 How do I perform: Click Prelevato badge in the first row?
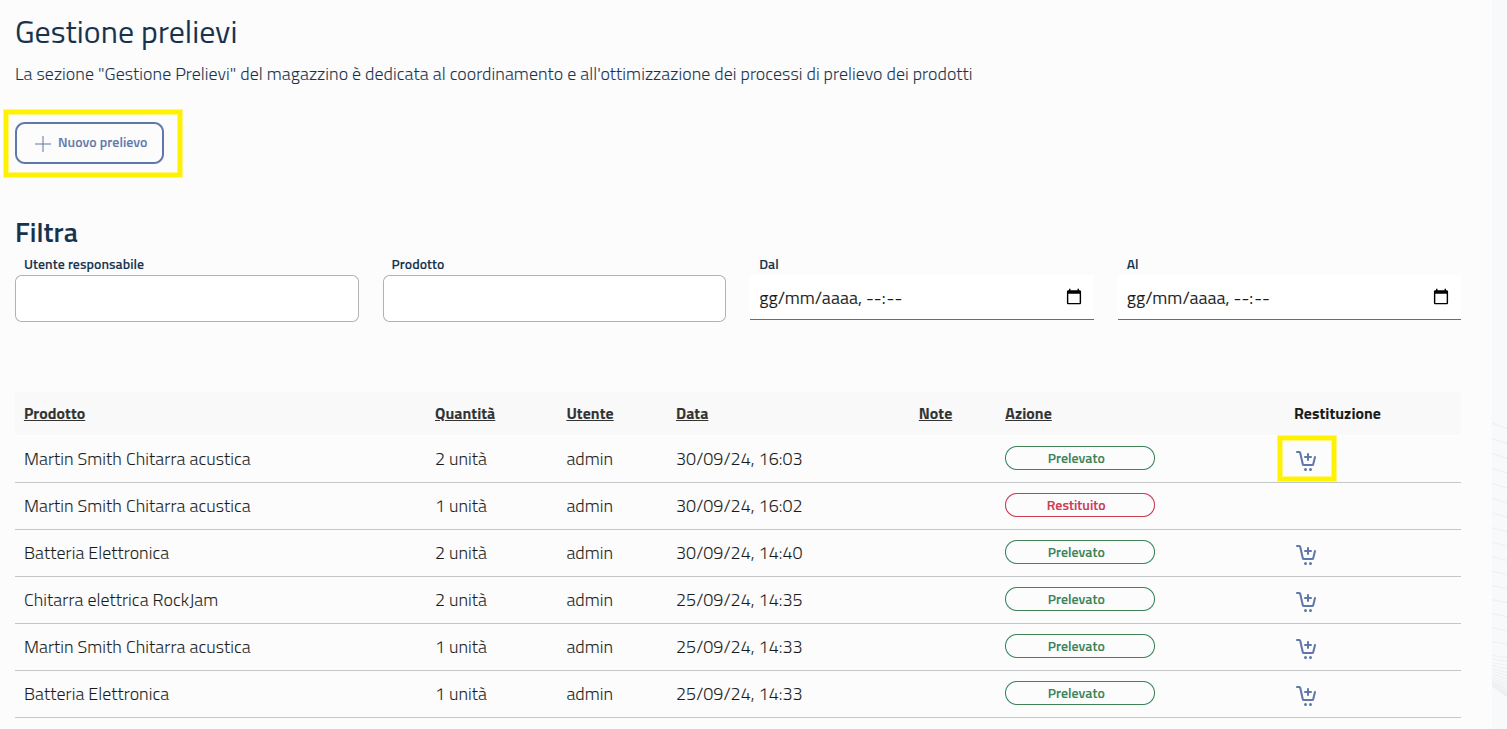1079,459
